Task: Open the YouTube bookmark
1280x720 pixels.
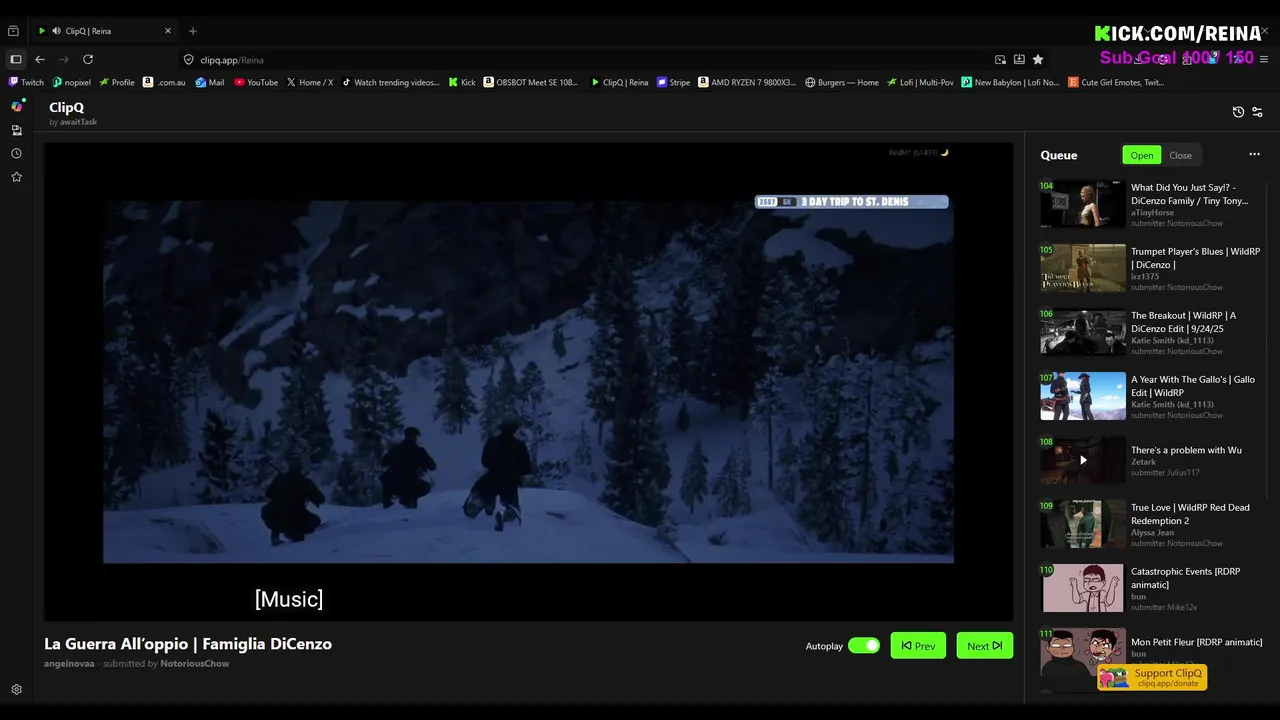Action: pyautogui.click(x=256, y=82)
